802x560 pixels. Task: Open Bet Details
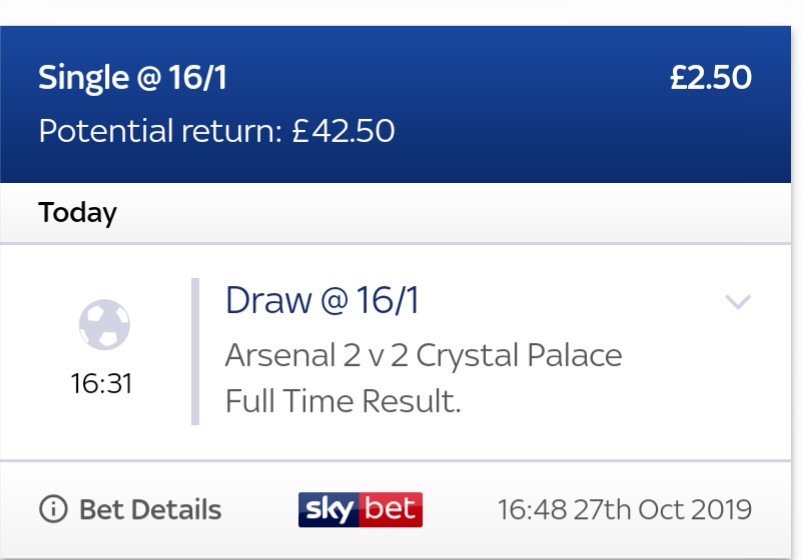coord(130,509)
